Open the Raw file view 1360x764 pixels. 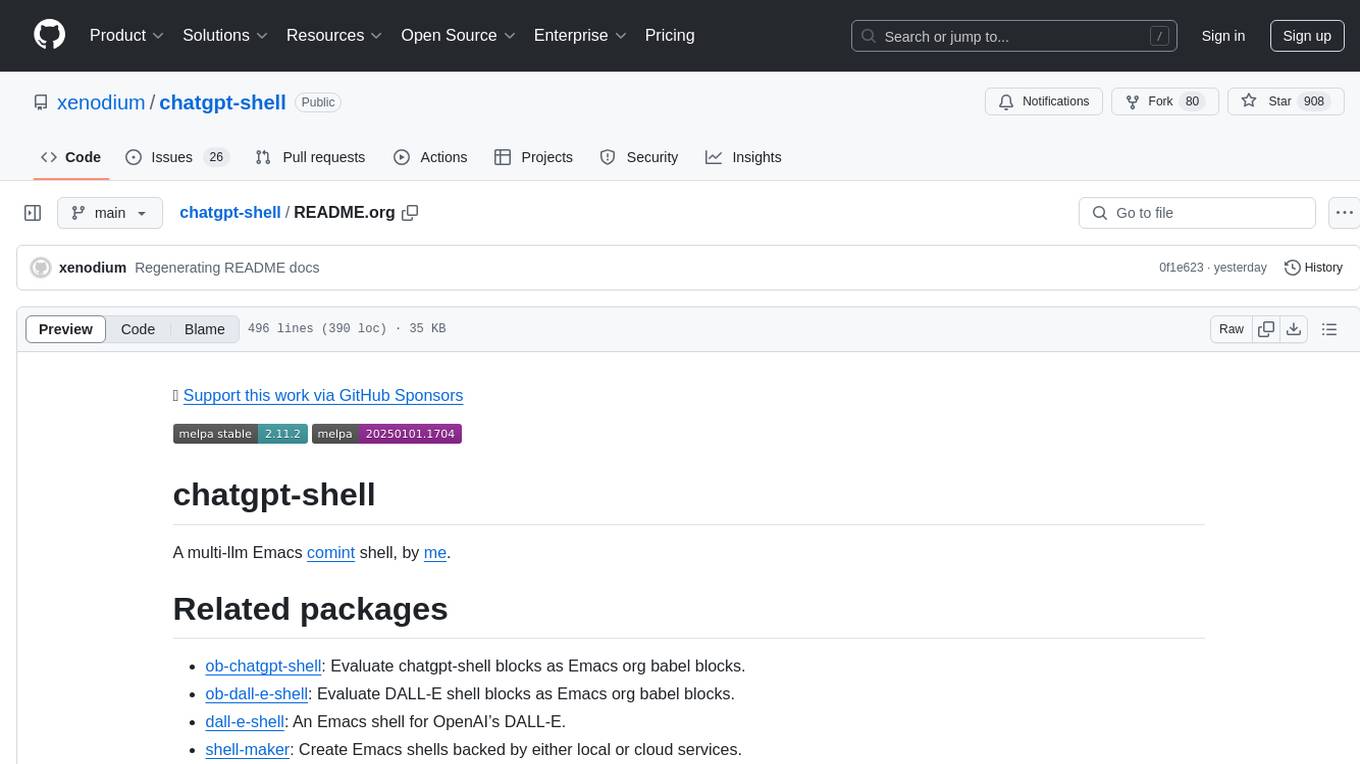pos(1231,329)
